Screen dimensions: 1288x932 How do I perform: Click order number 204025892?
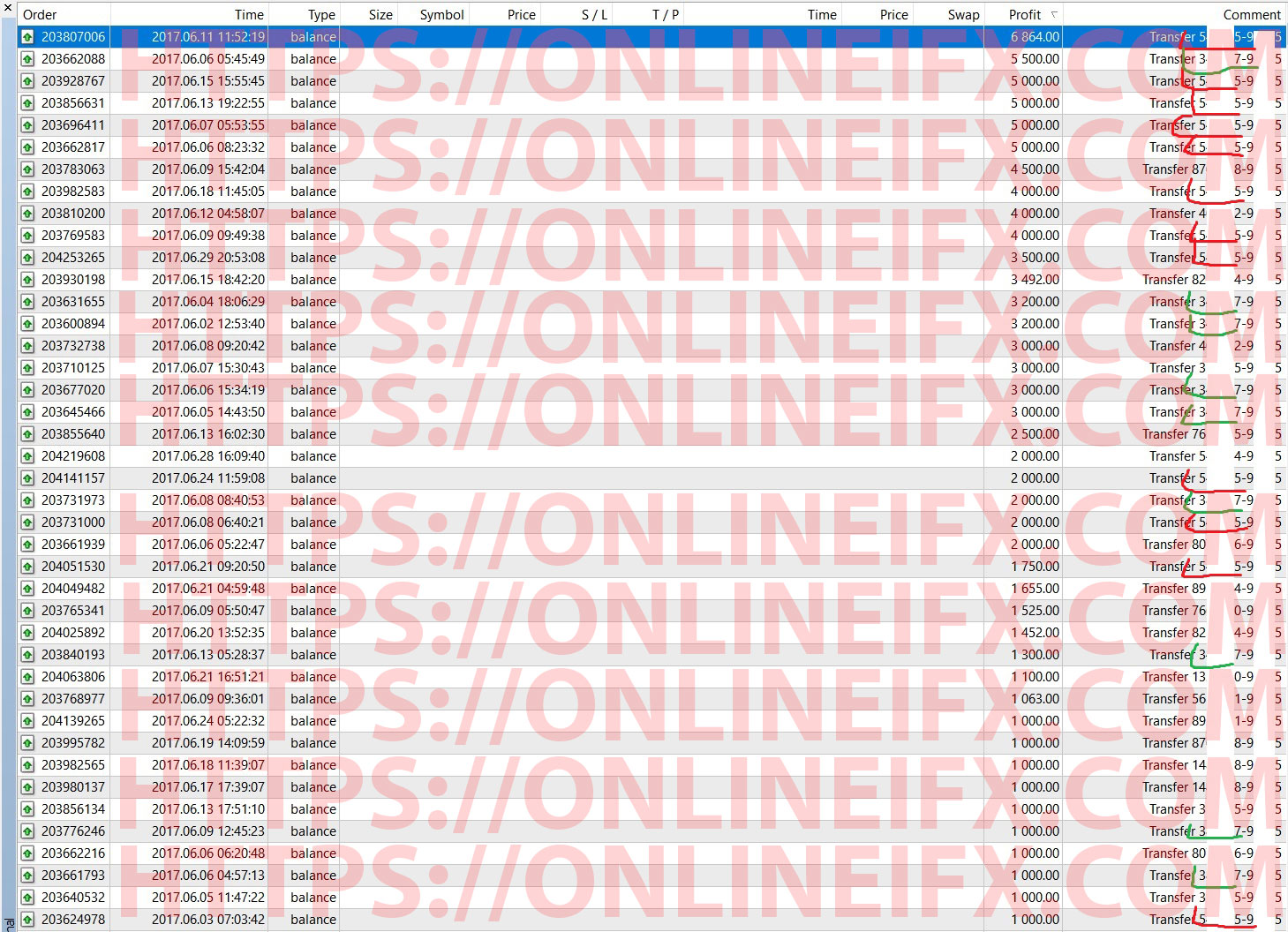pos(73,633)
